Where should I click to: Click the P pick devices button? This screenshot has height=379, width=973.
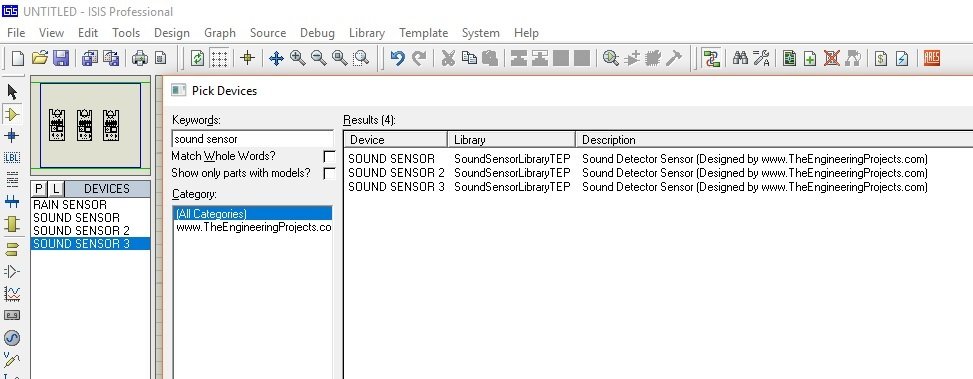[x=39, y=189]
